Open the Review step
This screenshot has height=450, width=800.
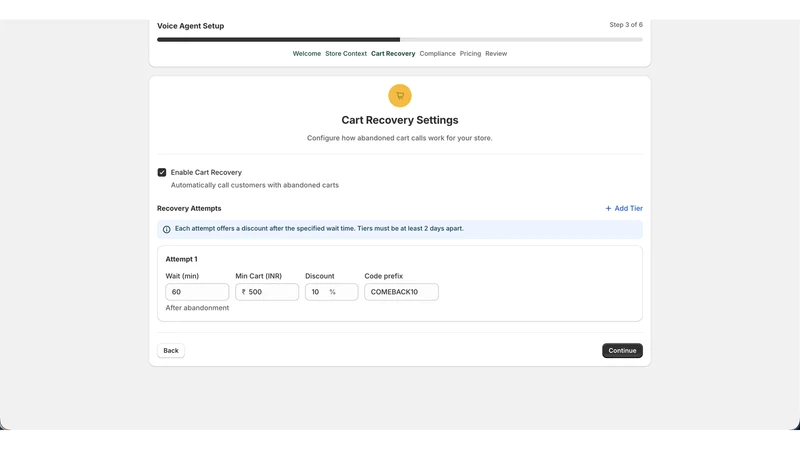[x=496, y=54]
